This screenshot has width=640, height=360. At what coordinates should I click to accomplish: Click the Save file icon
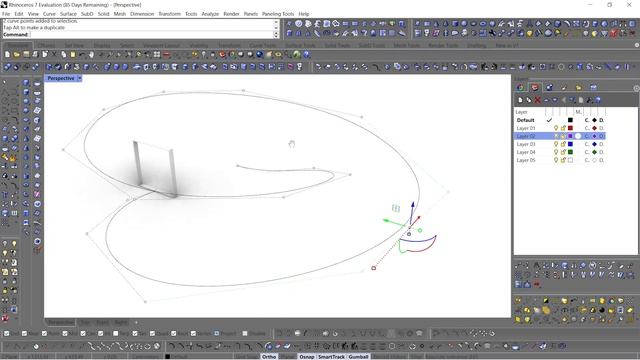point(26,54)
